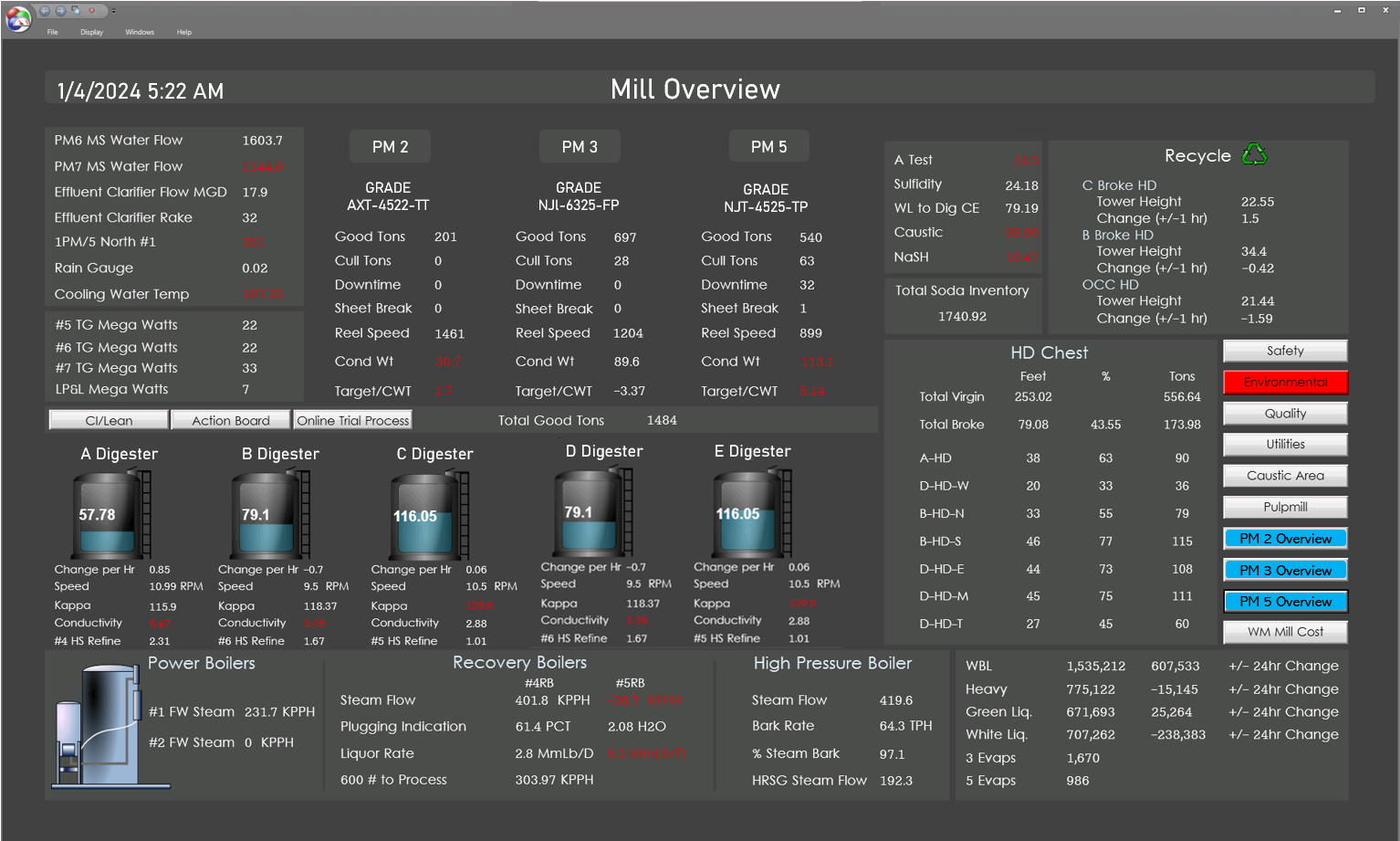This screenshot has width=1400, height=841.
Task: Open the PM 2 Overview screen
Action: (x=1284, y=538)
